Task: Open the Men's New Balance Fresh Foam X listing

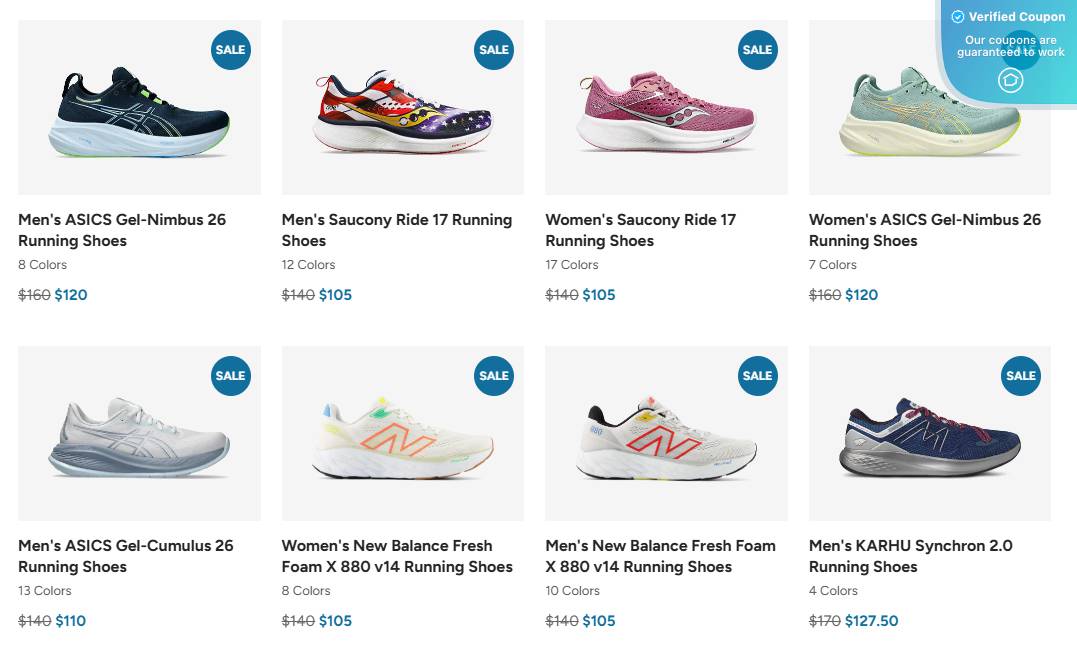Action: pos(660,556)
